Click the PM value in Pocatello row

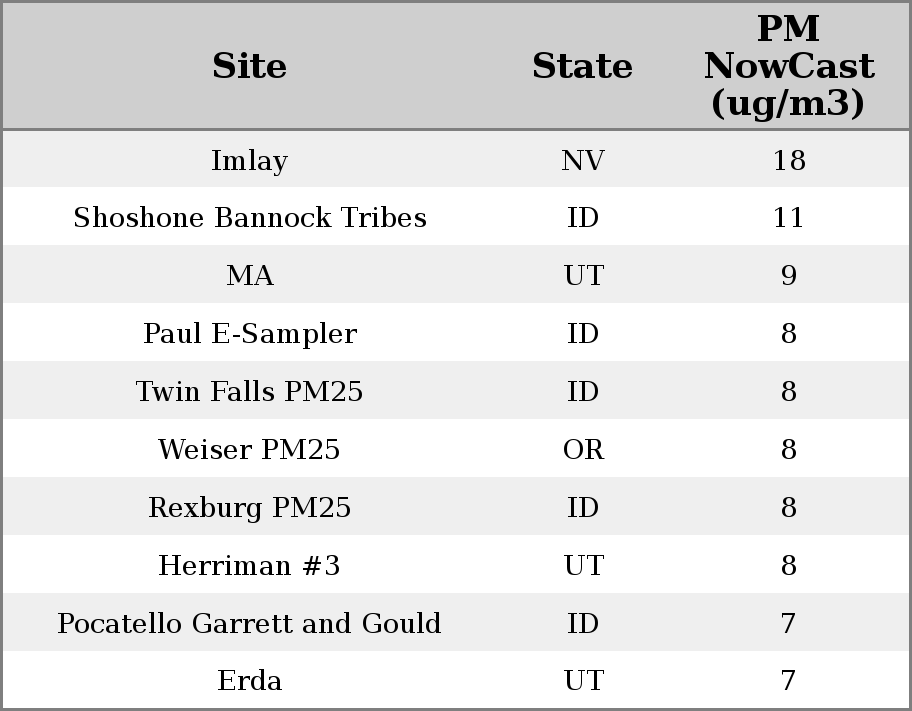click(788, 624)
